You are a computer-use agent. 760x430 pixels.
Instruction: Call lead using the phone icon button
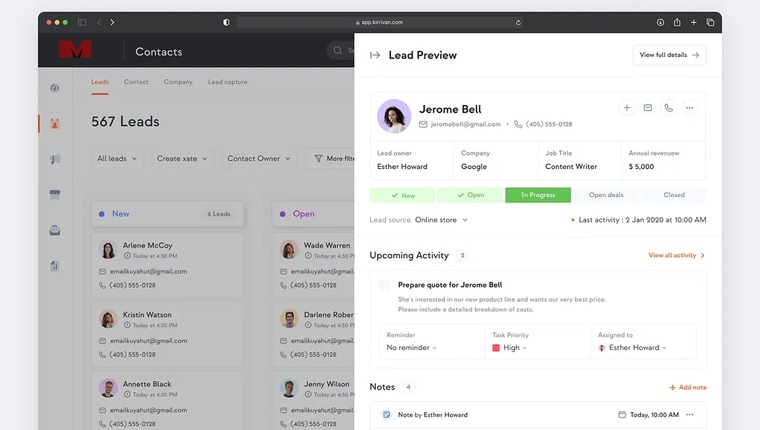click(668, 108)
